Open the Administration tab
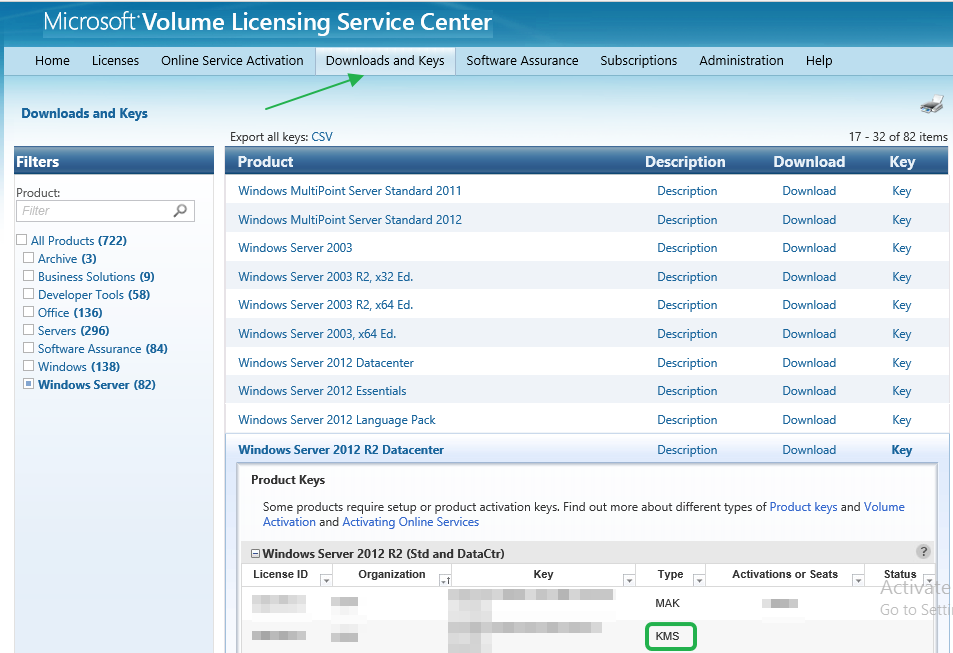This screenshot has width=953, height=653. [741, 61]
